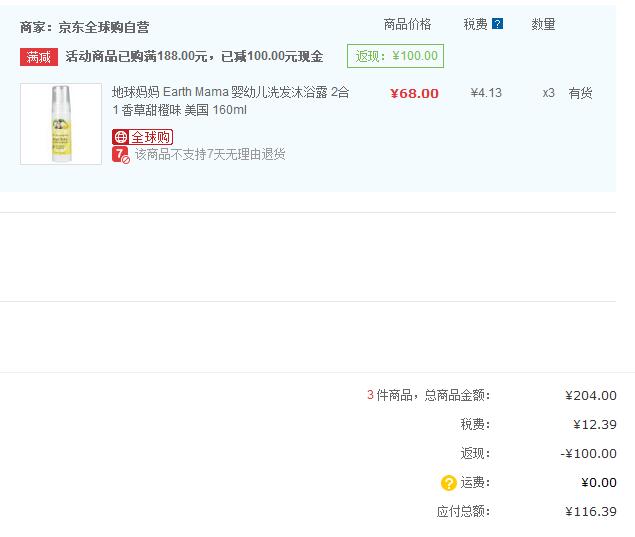Click the total goods amount ¥204.00
This screenshot has width=635, height=537.
pos(591,395)
